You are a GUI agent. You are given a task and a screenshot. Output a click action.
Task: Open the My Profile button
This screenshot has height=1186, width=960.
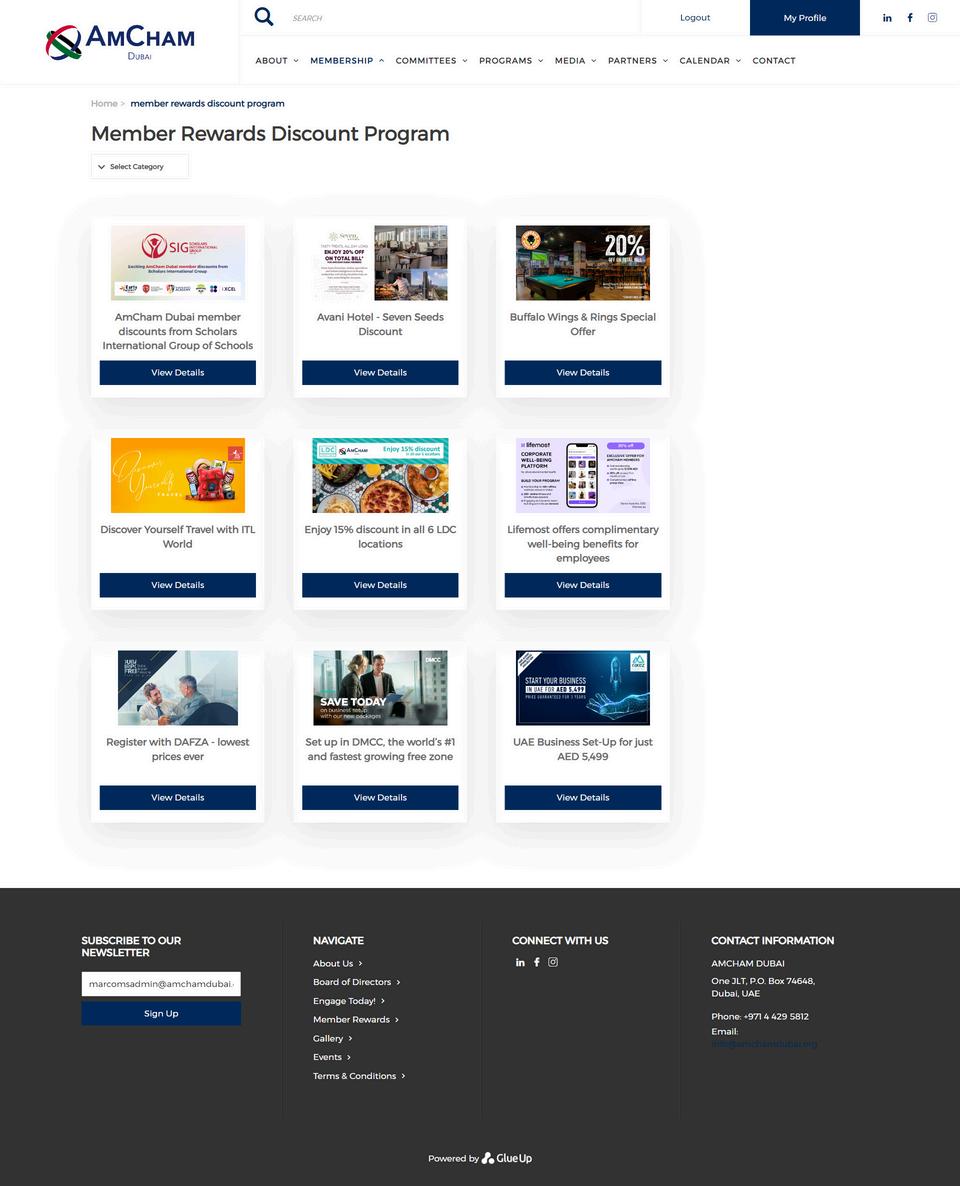pyautogui.click(x=805, y=17)
